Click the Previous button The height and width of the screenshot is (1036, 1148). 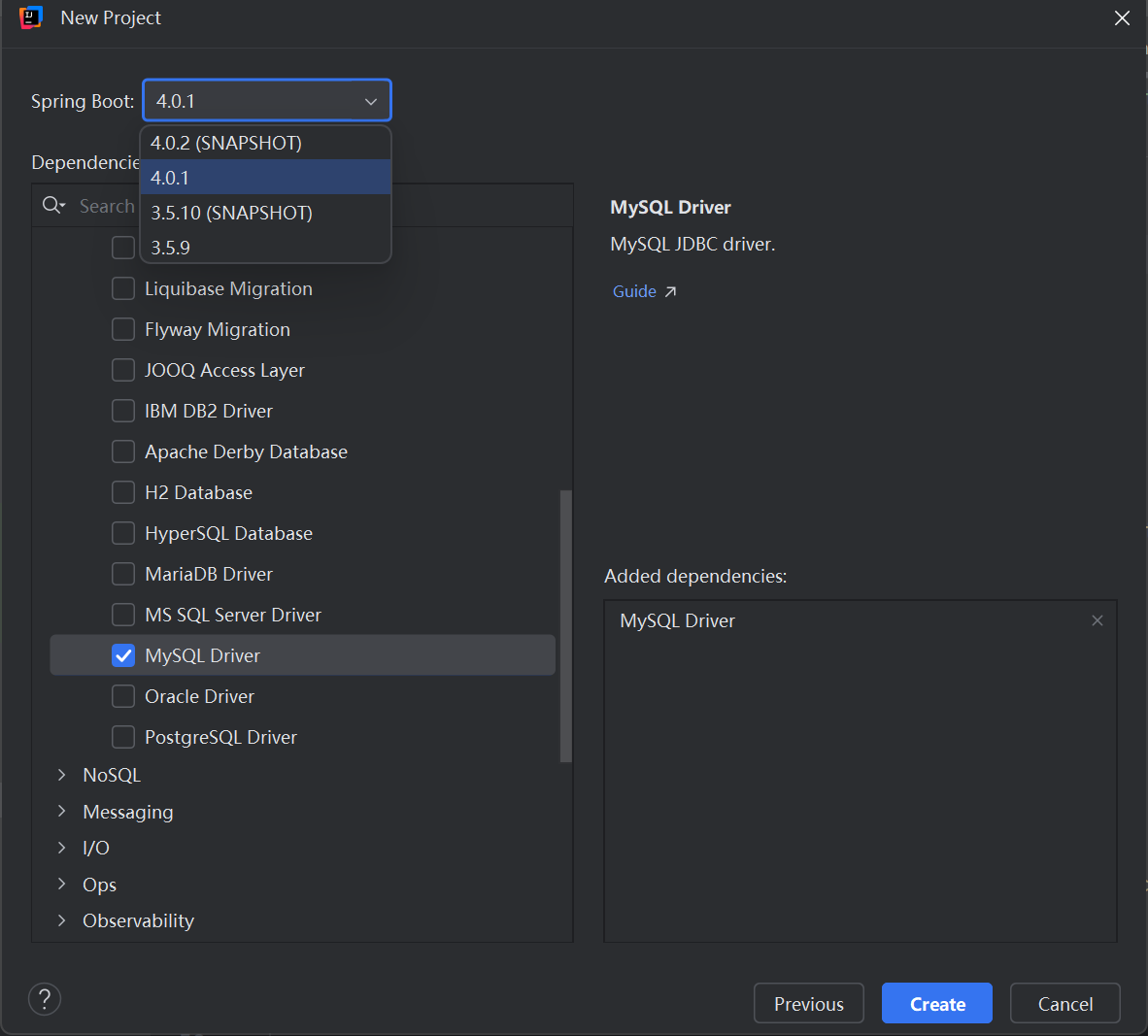point(808,1003)
